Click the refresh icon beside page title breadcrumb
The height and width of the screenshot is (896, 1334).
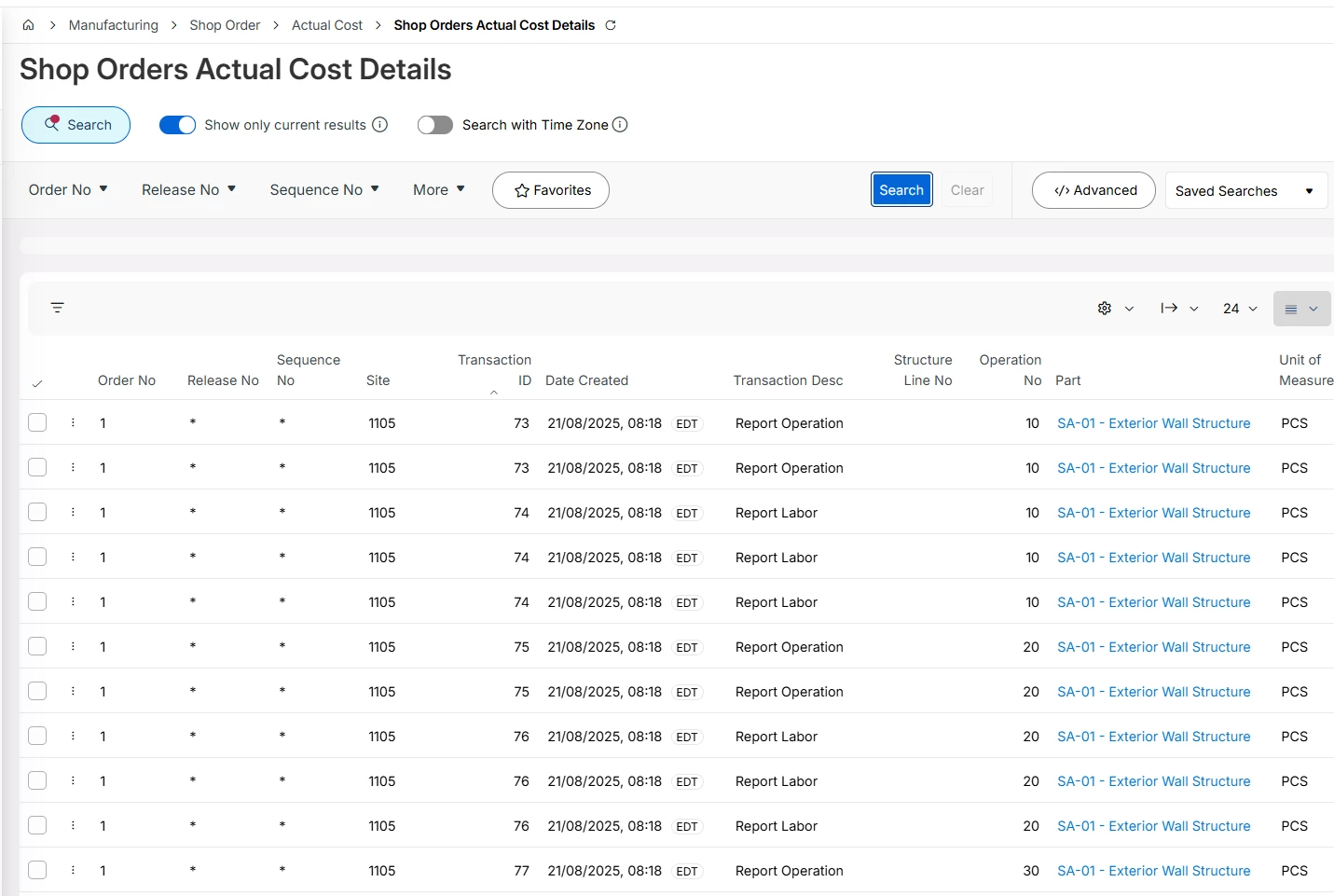pyautogui.click(x=611, y=25)
